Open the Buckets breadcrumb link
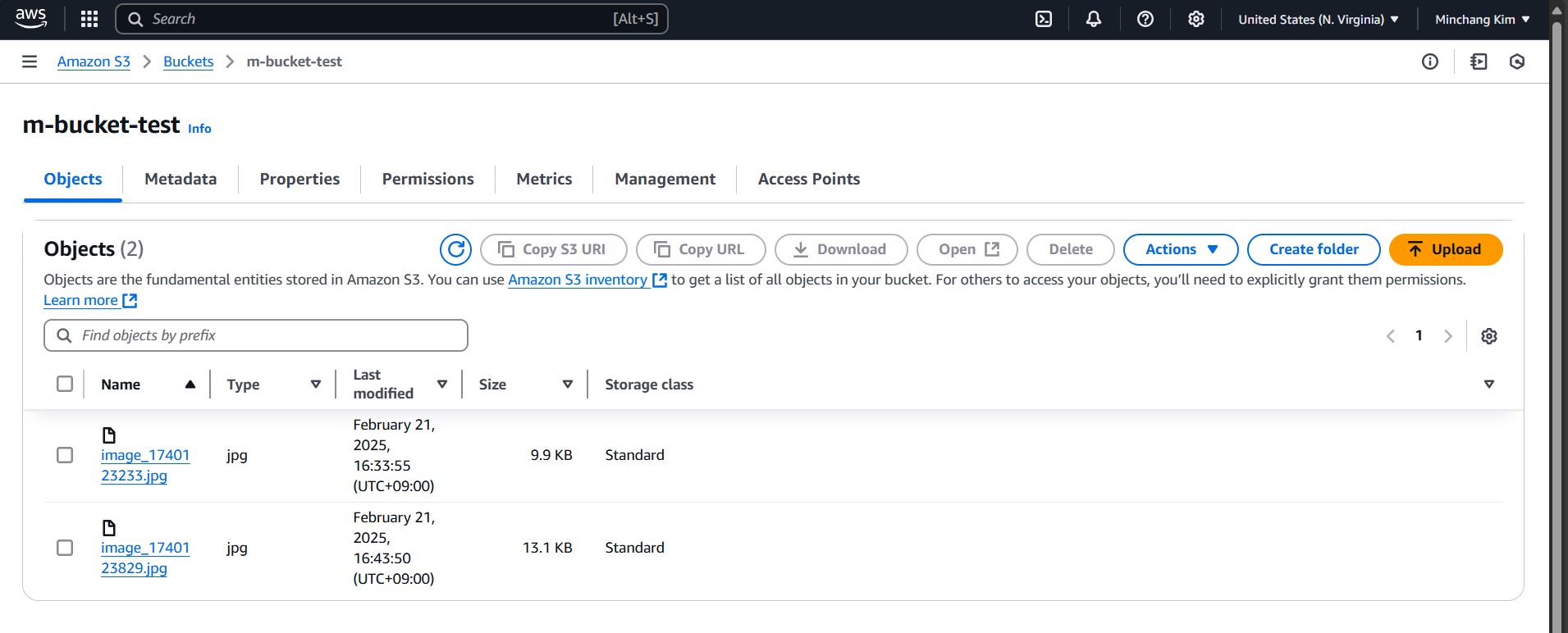This screenshot has height=633, width=1568. (x=188, y=61)
